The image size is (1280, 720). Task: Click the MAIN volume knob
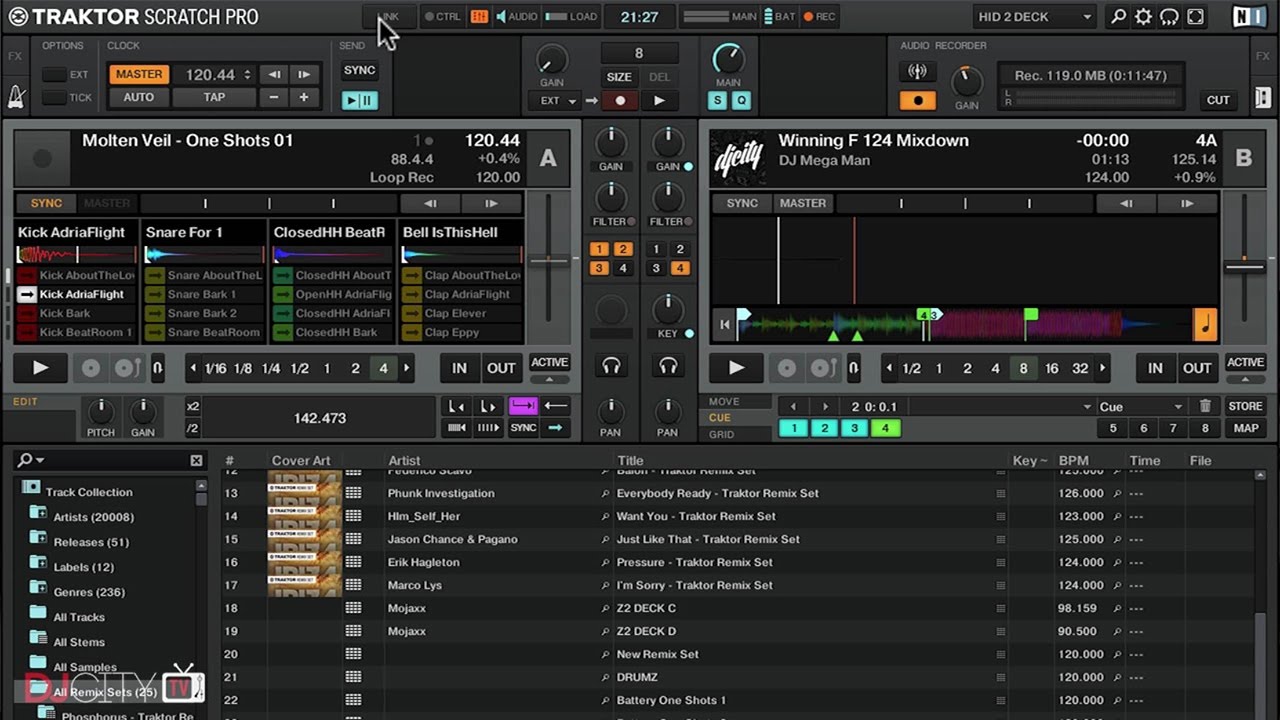click(x=728, y=59)
